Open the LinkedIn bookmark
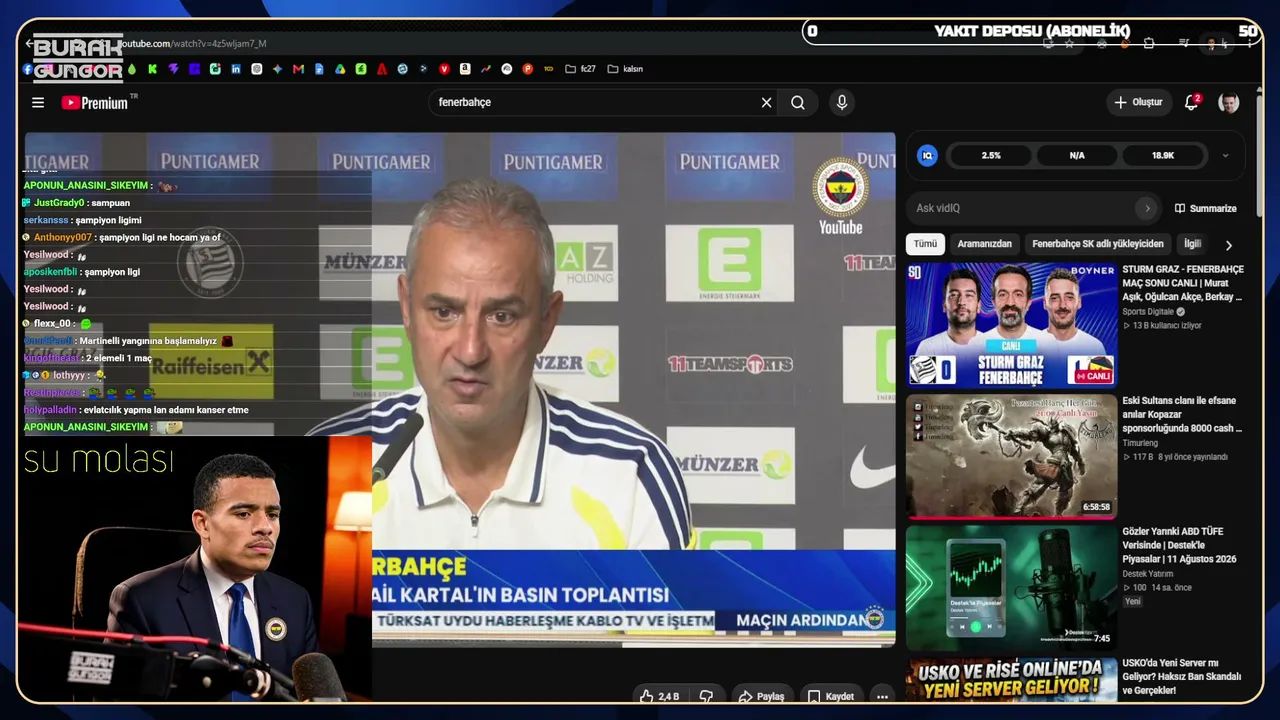The height and width of the screenshot is (720, 1280). [236, 69]
